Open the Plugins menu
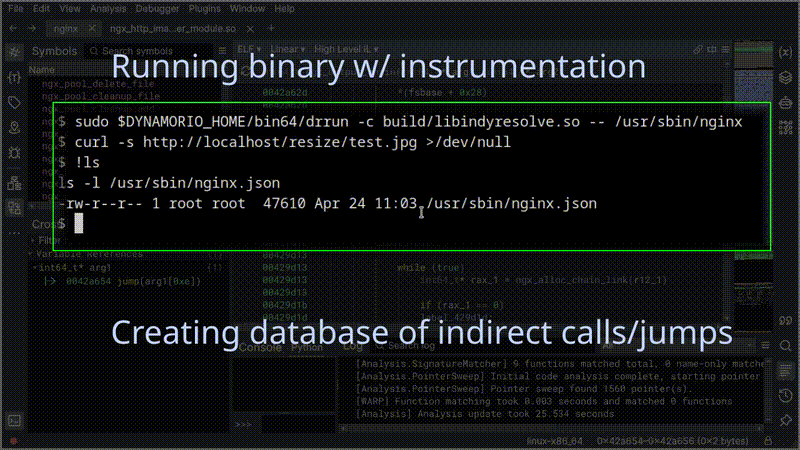 205,9
